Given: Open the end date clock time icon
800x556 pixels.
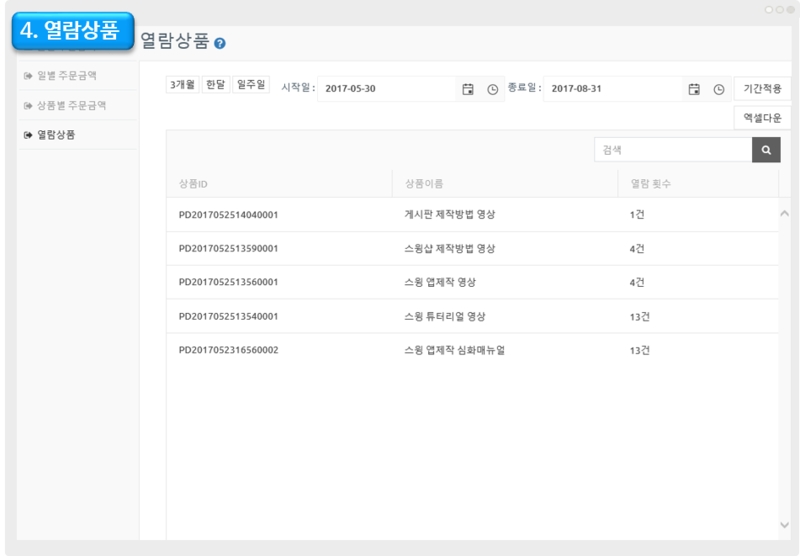Looking at the screenshot, I should pos(718,89).
